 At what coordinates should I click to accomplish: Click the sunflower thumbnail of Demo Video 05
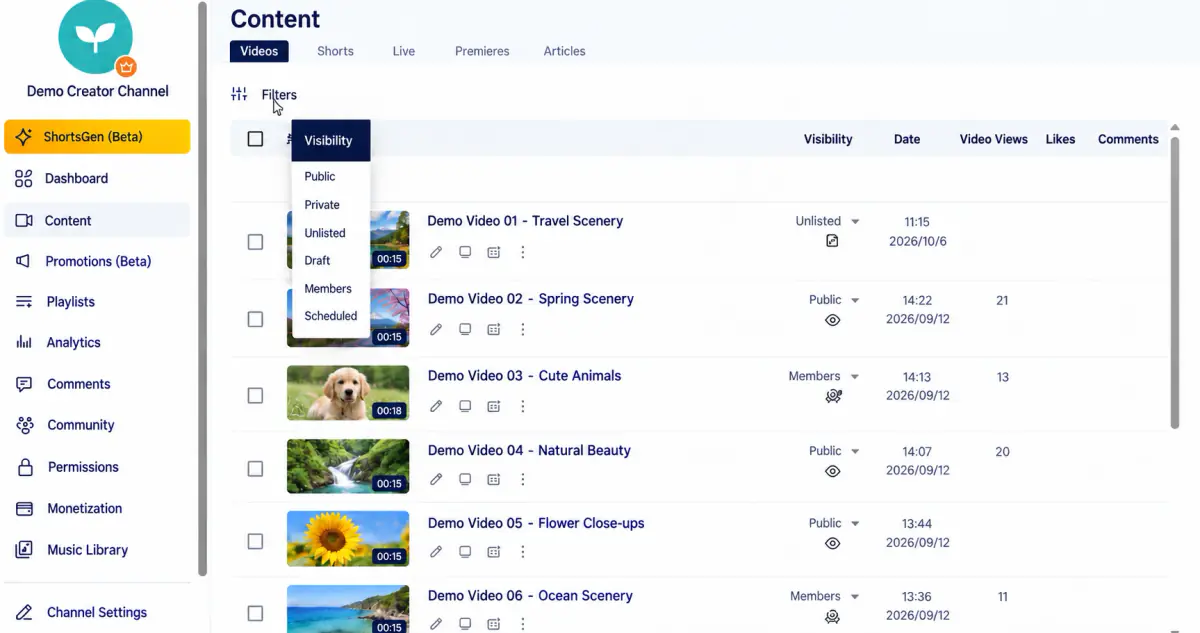coord(348,539)
